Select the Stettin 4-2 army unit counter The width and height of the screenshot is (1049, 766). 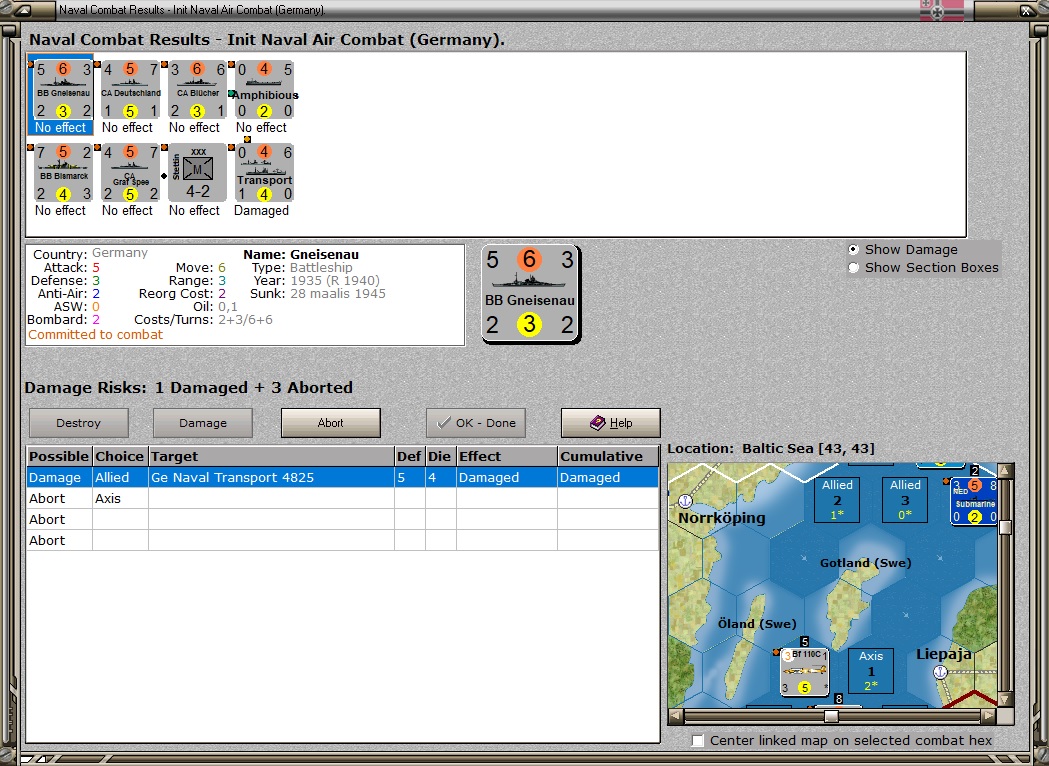[x=197, y=173]
